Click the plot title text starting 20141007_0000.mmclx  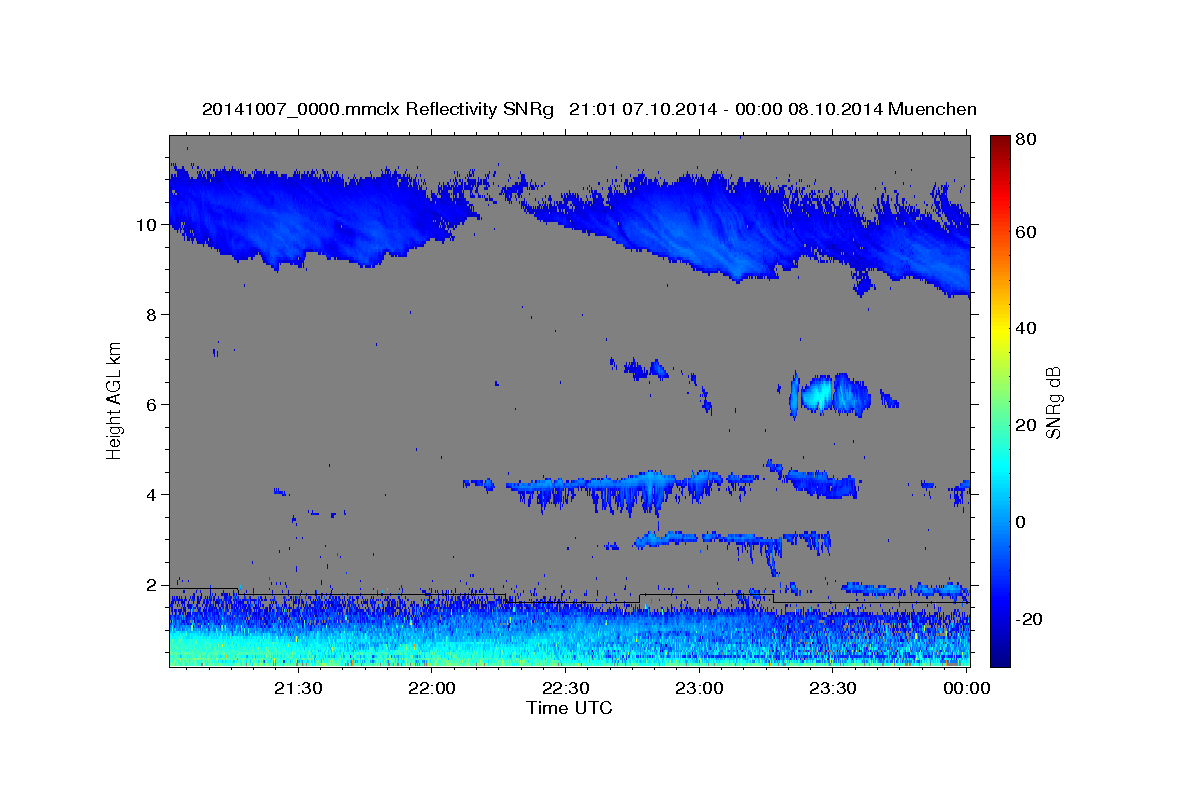(589, 109)
